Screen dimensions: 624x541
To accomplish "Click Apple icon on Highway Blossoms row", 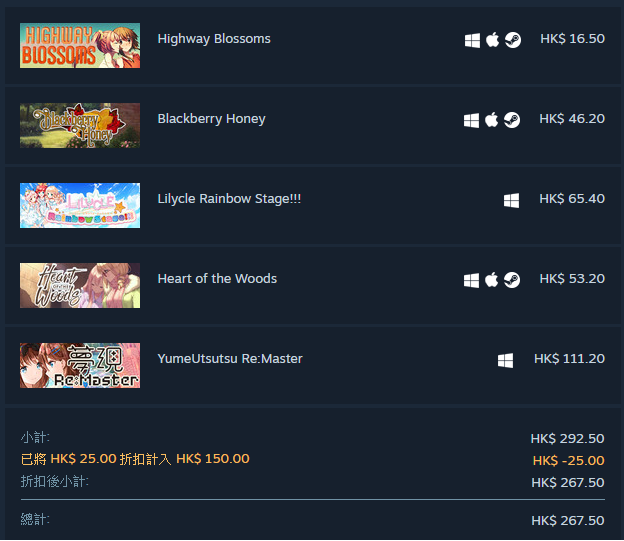I will pos(492,40).
